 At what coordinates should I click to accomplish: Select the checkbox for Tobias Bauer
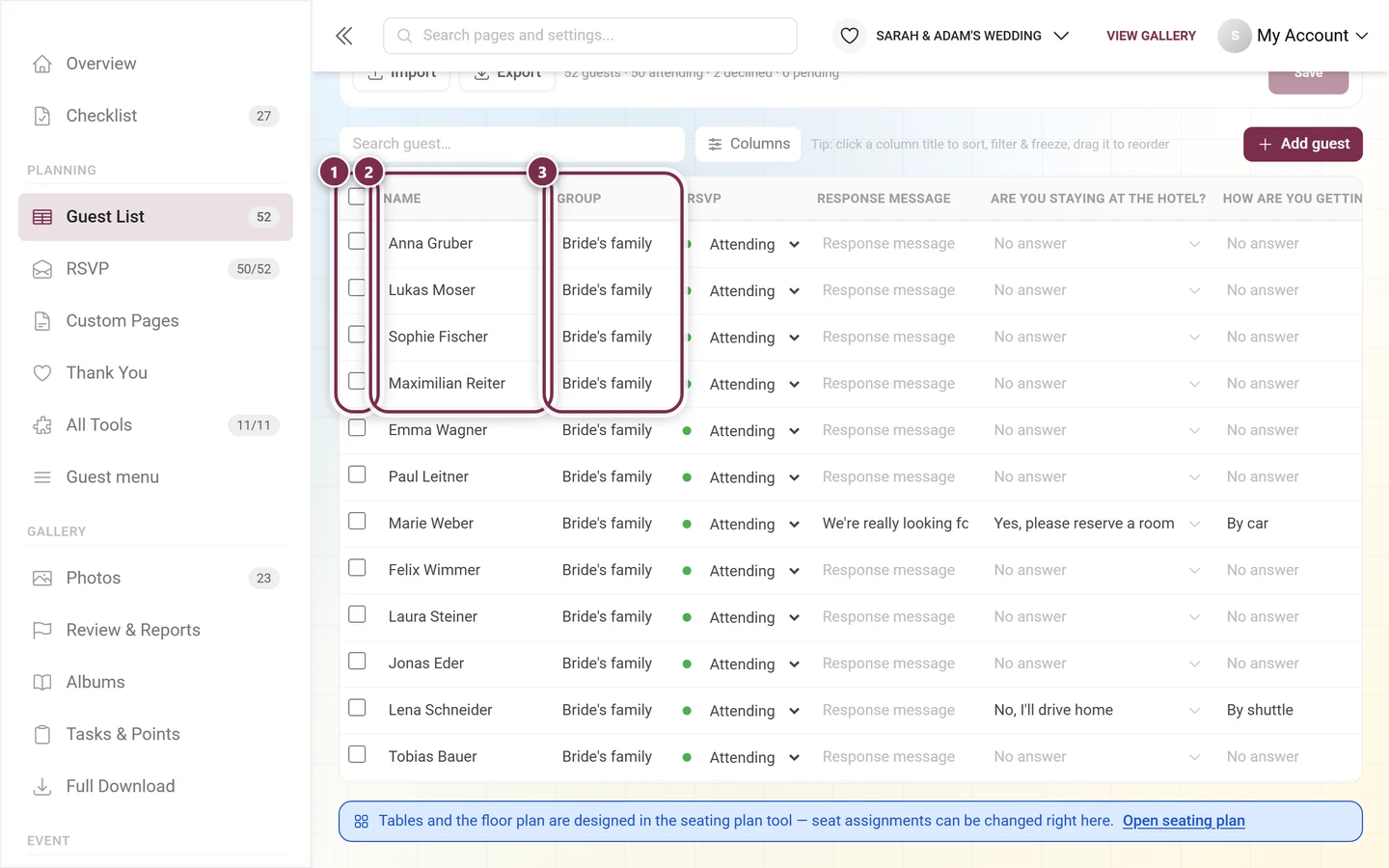(357, 754)
